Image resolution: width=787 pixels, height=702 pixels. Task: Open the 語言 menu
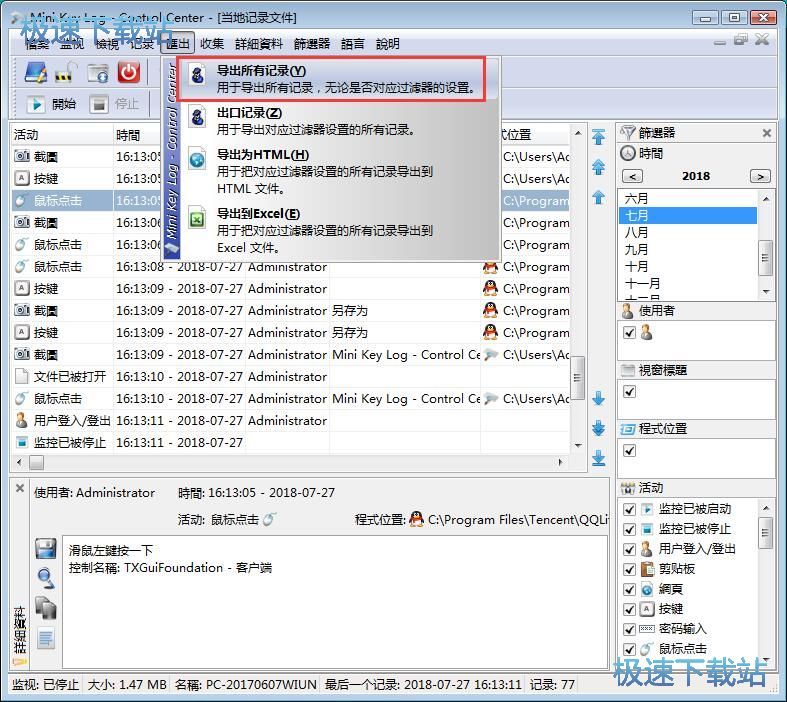click(x=353, y=44)
